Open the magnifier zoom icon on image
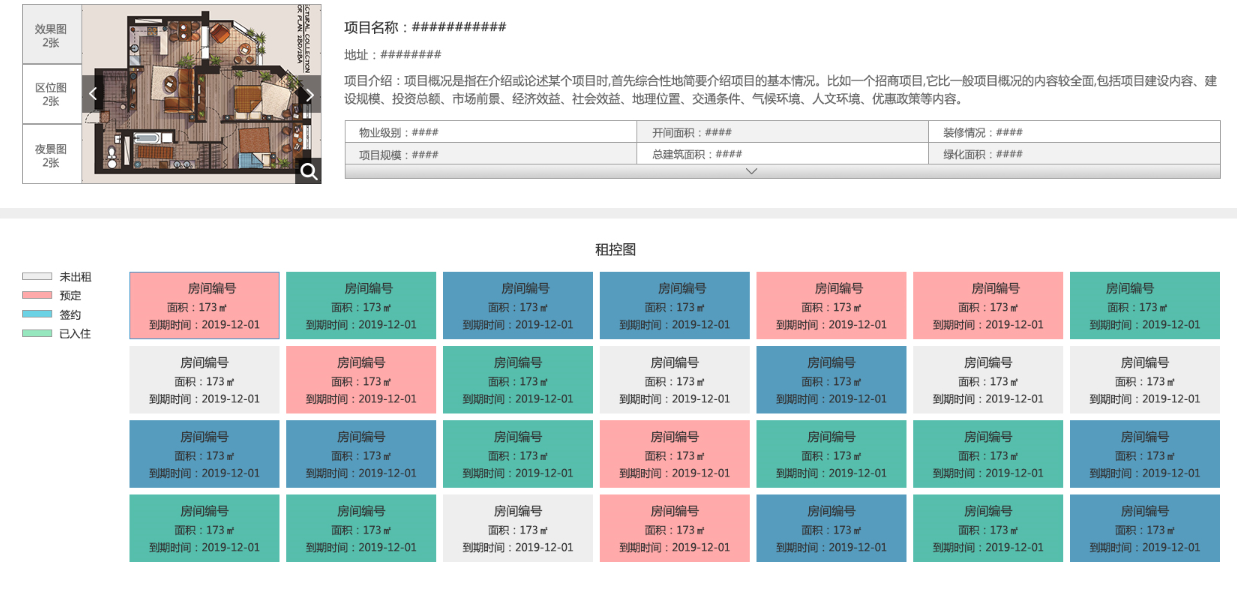This screenshot has width=1237, height=598. coord(309,171)
